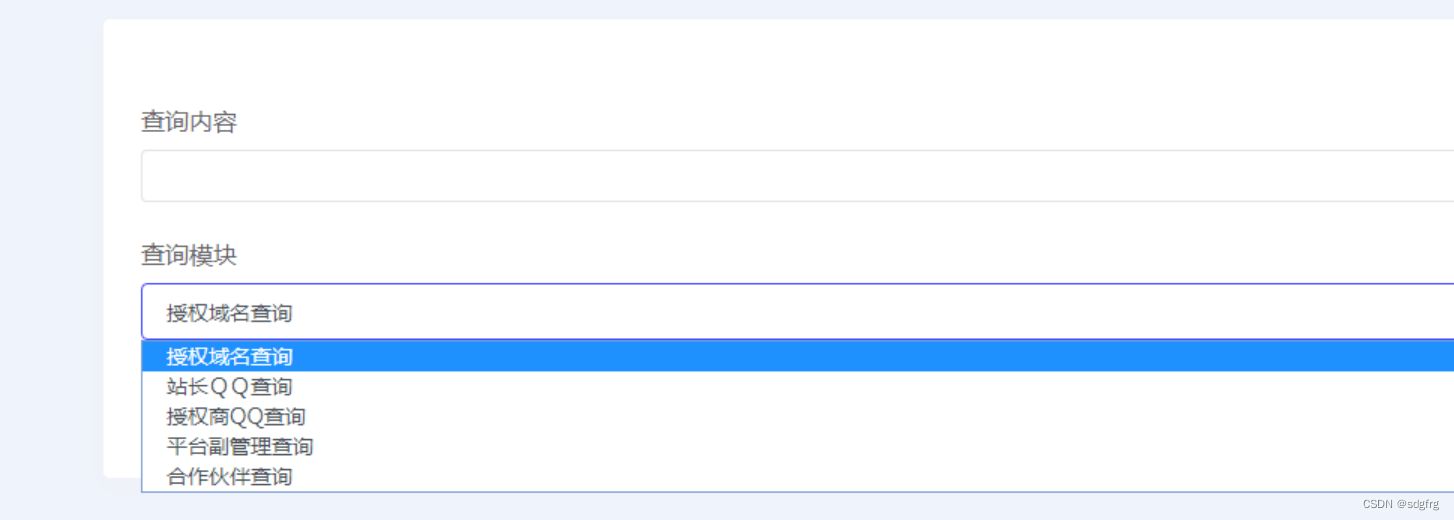Image resolution: width=1454 pixels, height=520 pixels.
Task: Select the highlighted 授权域名查询 list option
Action: 230,356
